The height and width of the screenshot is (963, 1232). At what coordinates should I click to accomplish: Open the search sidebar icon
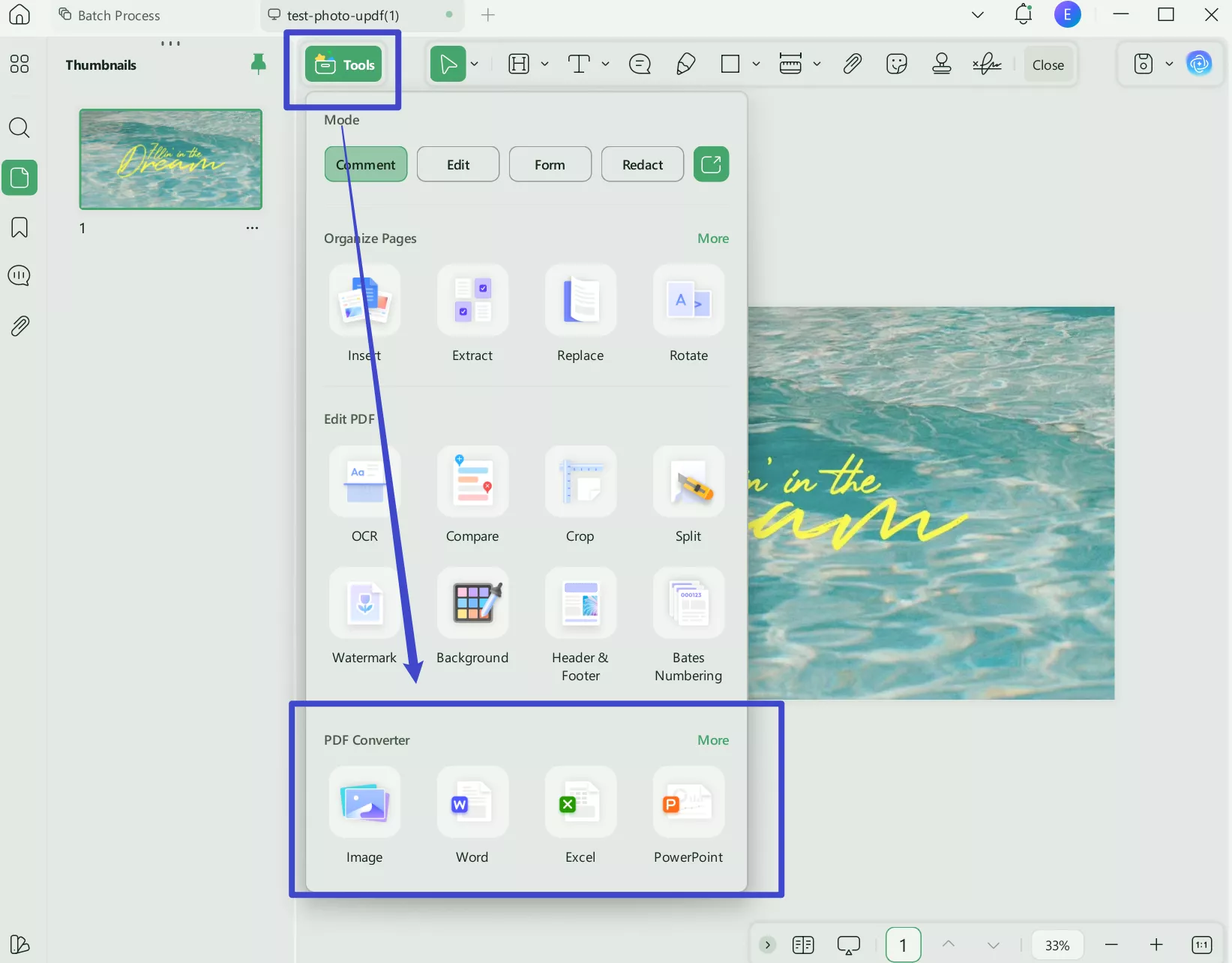(x=19, y=127)
